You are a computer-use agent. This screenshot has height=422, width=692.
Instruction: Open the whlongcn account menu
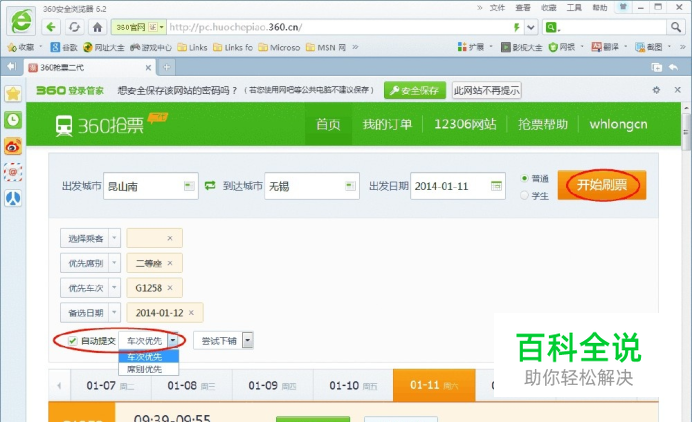coord(618,124)
